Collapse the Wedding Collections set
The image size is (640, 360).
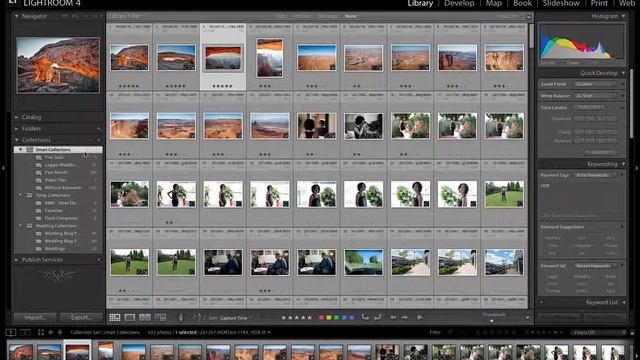click(20, 226)
